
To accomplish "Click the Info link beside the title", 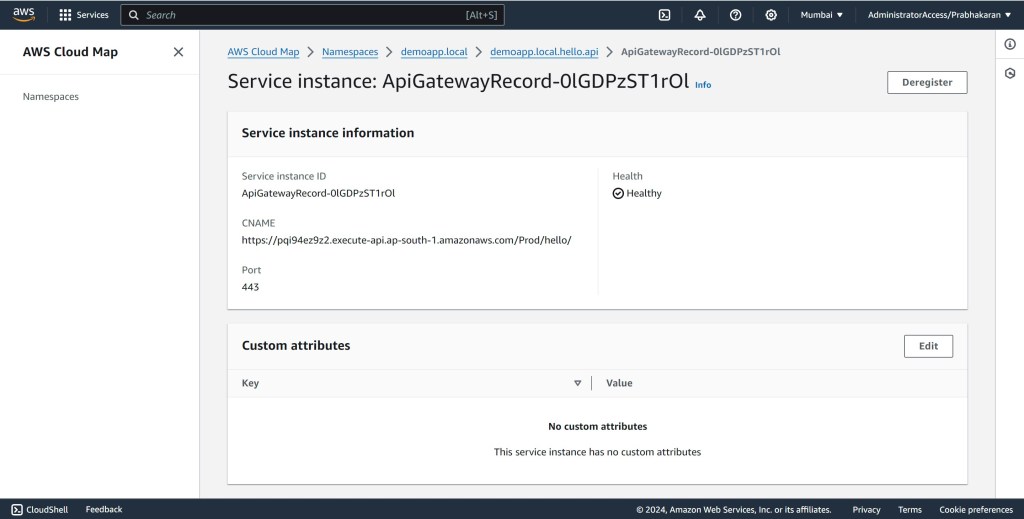I will coord(703,85).
